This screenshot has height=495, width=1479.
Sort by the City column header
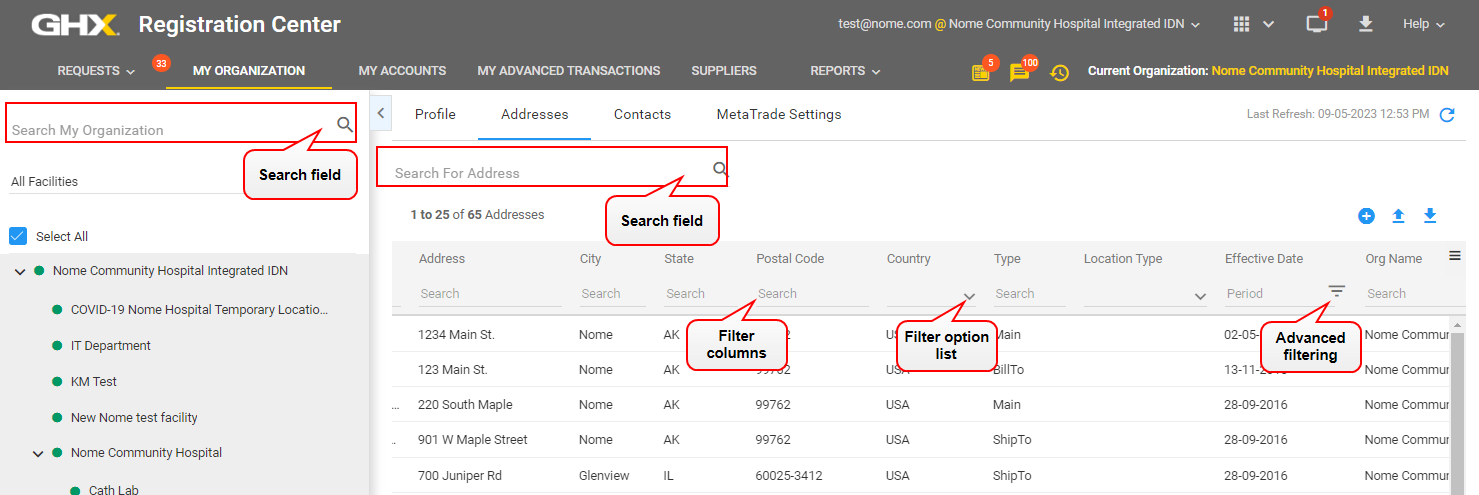coord(590,258)
